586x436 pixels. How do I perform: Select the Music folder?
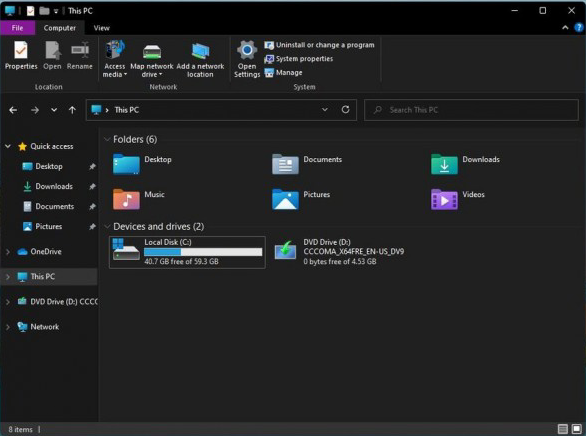pos(138,199)
